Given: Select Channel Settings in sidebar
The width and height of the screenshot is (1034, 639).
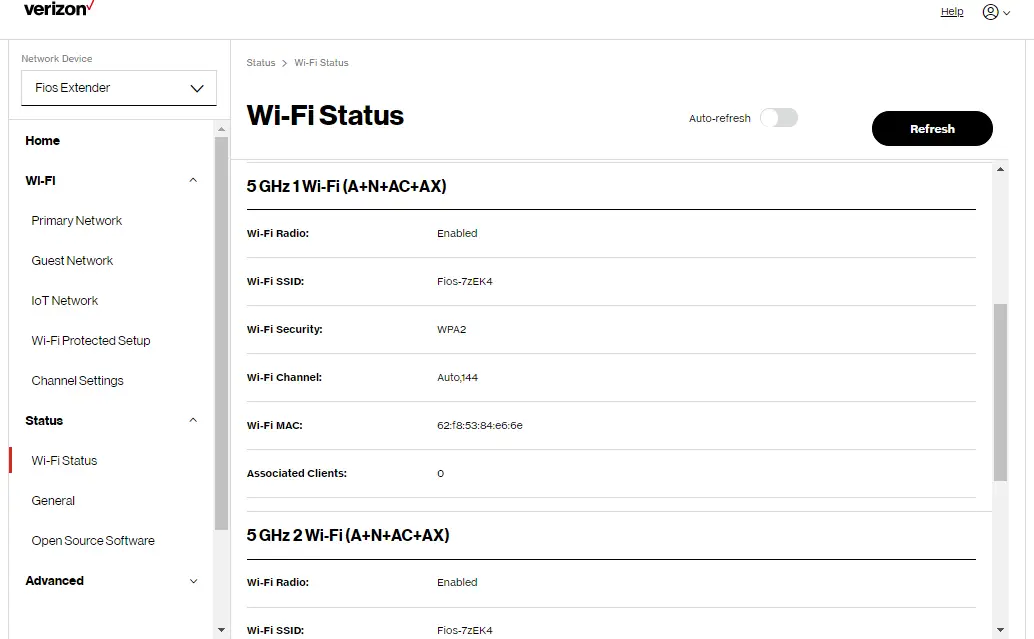Looking at the screenshot, I should 77,380.
